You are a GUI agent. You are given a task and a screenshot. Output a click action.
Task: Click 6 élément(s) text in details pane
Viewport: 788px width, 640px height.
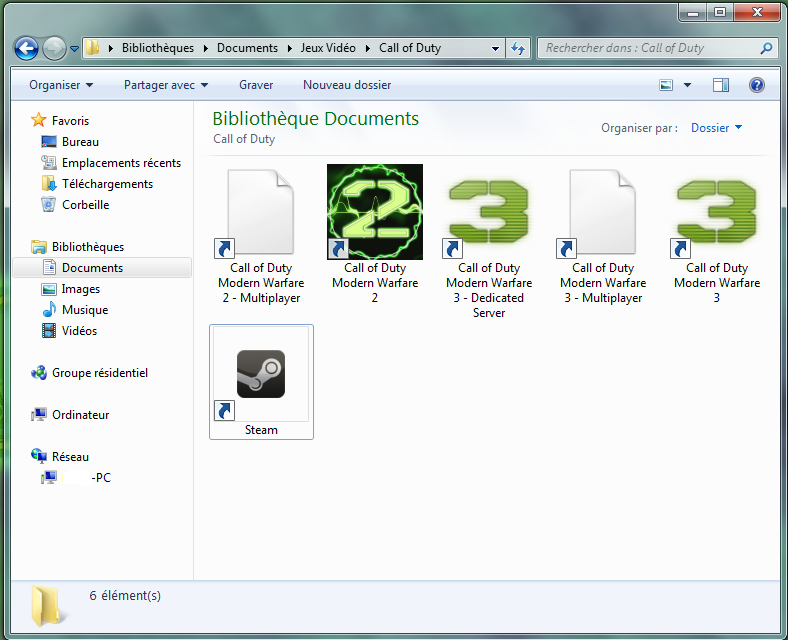(x=125, y=595)
